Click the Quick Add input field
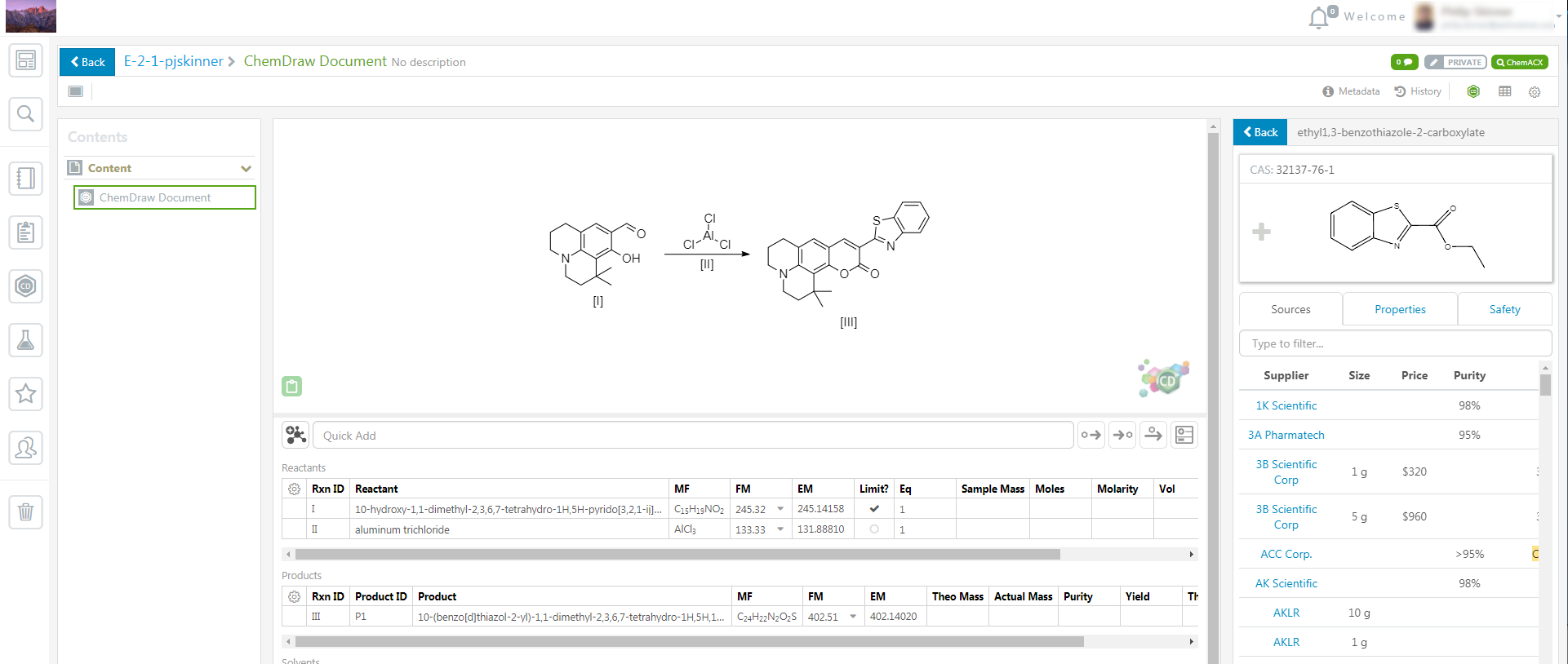This screenshot has width=1568, height=664. (x=692, y=436)
